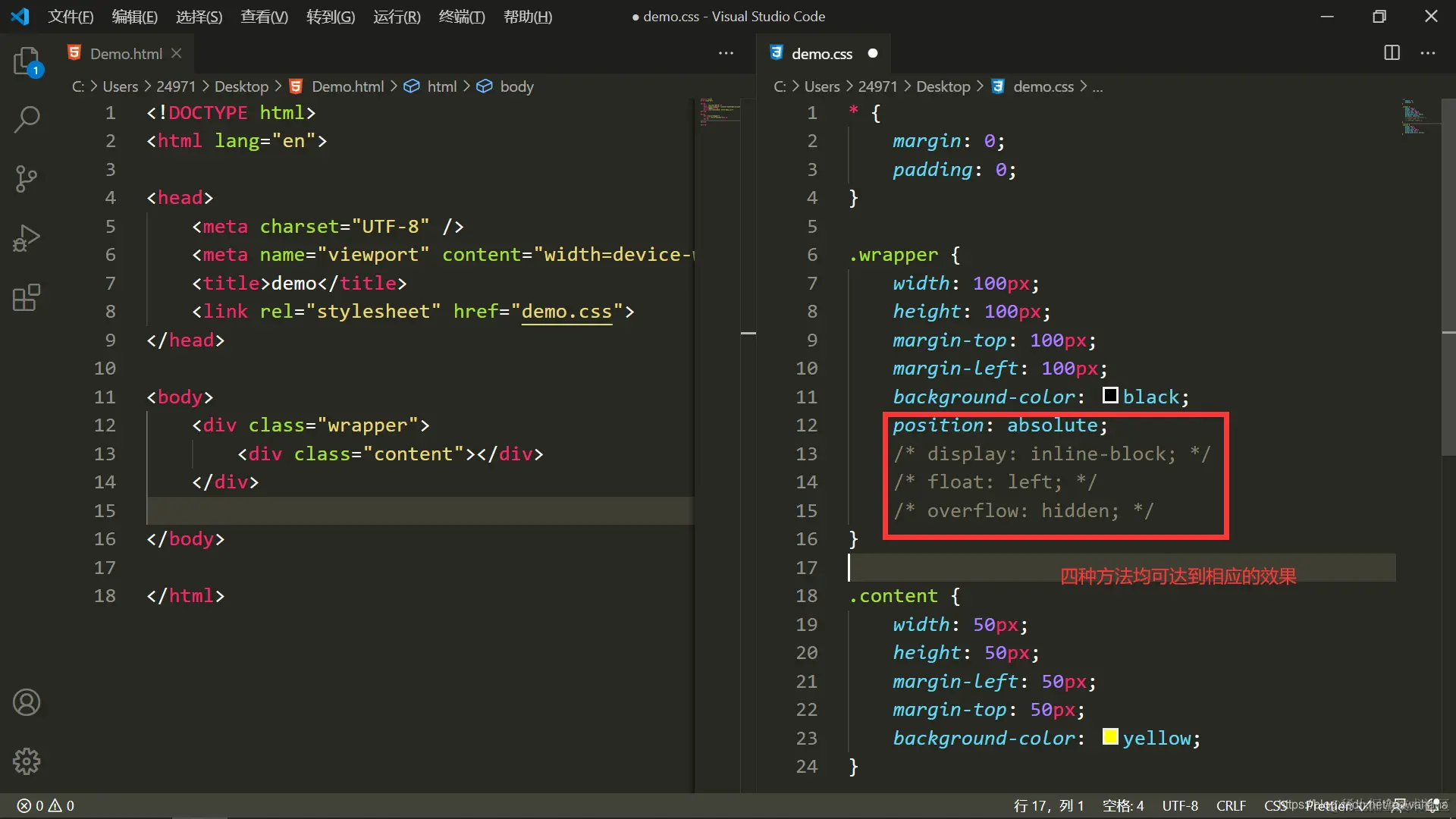This screenshot has width=1456, height=819.
Task: Open the Source Control view
Action: [27, 179]
